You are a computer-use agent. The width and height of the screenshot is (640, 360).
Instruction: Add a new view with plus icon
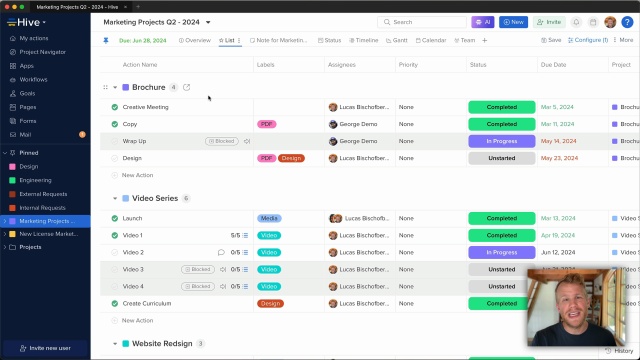point(484,40)
